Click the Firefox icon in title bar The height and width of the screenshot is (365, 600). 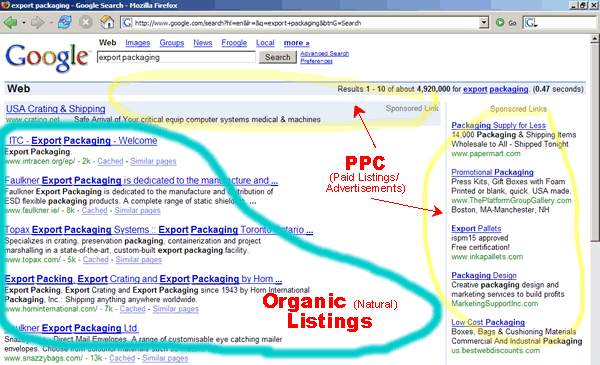5,5
